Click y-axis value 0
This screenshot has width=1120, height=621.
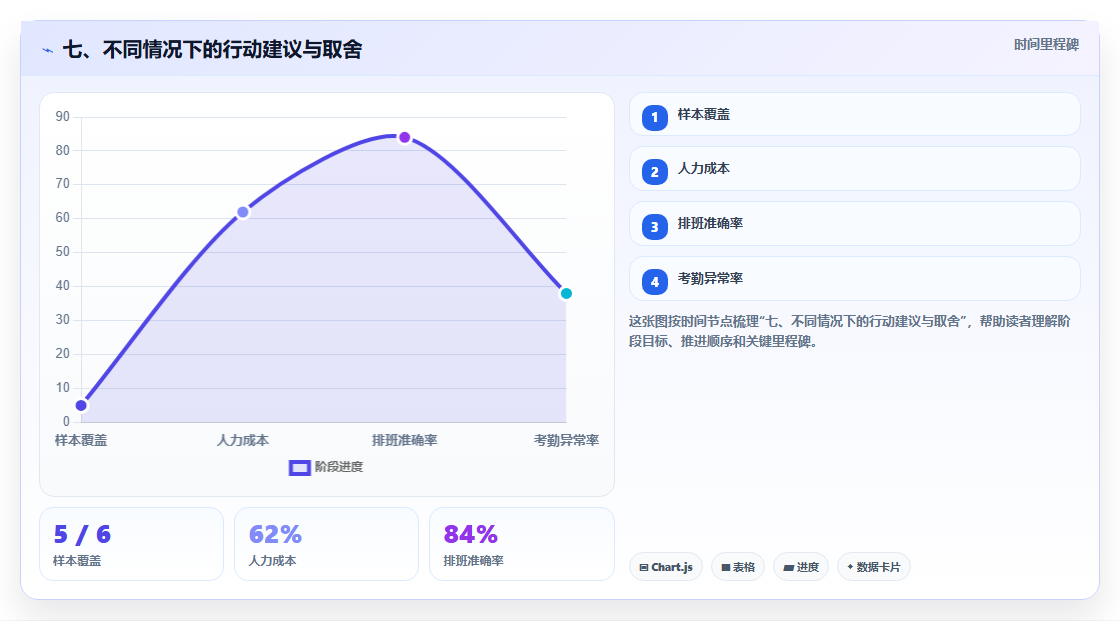66,422
